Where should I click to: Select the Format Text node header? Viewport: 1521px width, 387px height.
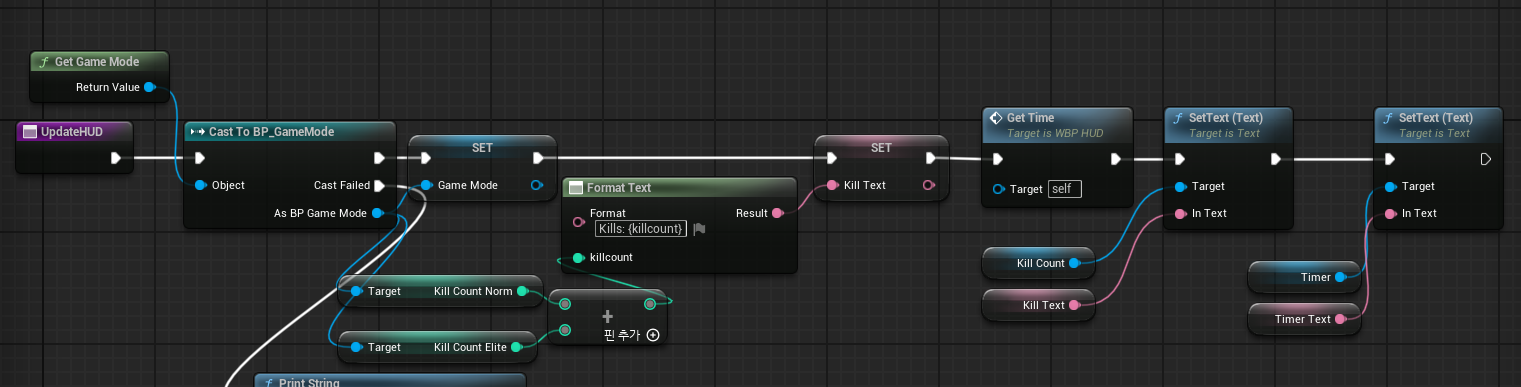point(680,188)
